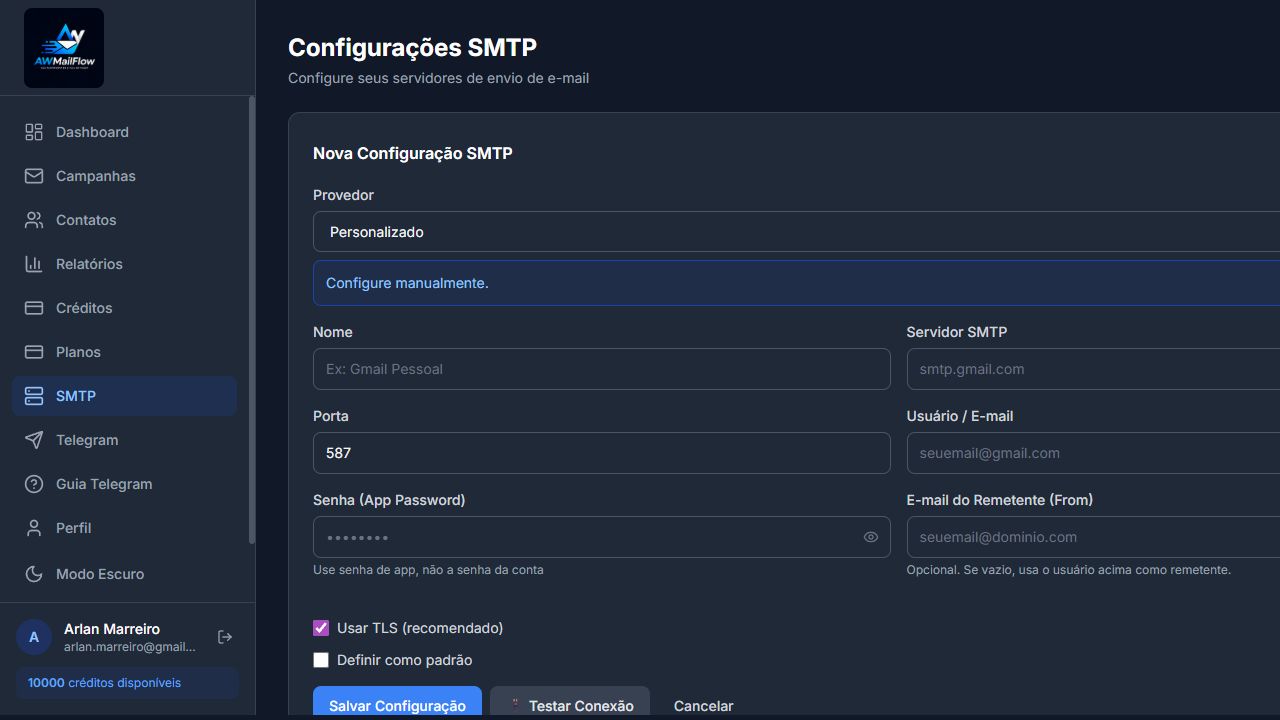Click the Guia Telegram question mark icon
This screenshot has width=1280, height=720.
(x=34, y=484)
